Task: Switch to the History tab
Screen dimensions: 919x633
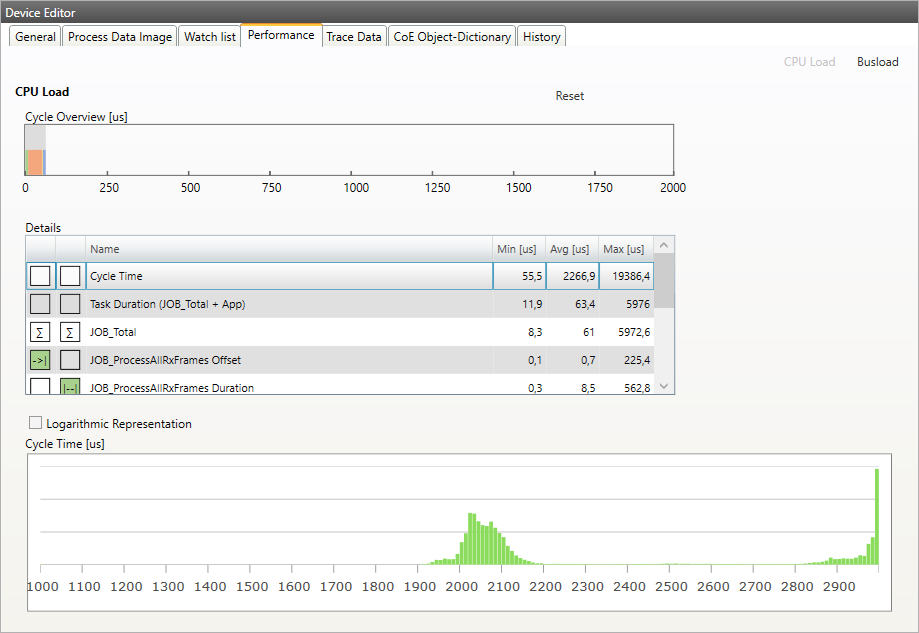Action: (x=541, y=36)
